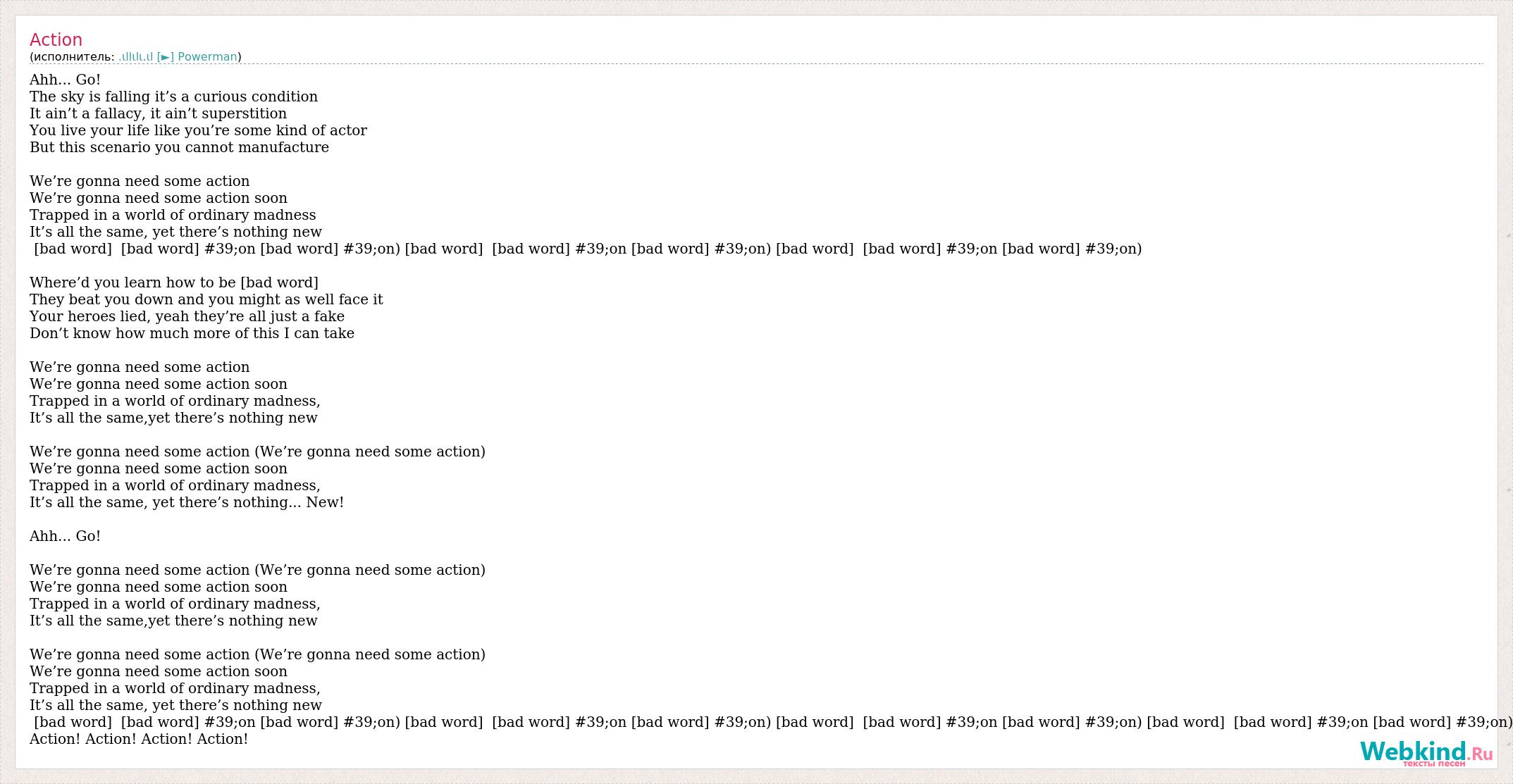Click the second 'Ahh... Go!' lyric line

(65, 536)
